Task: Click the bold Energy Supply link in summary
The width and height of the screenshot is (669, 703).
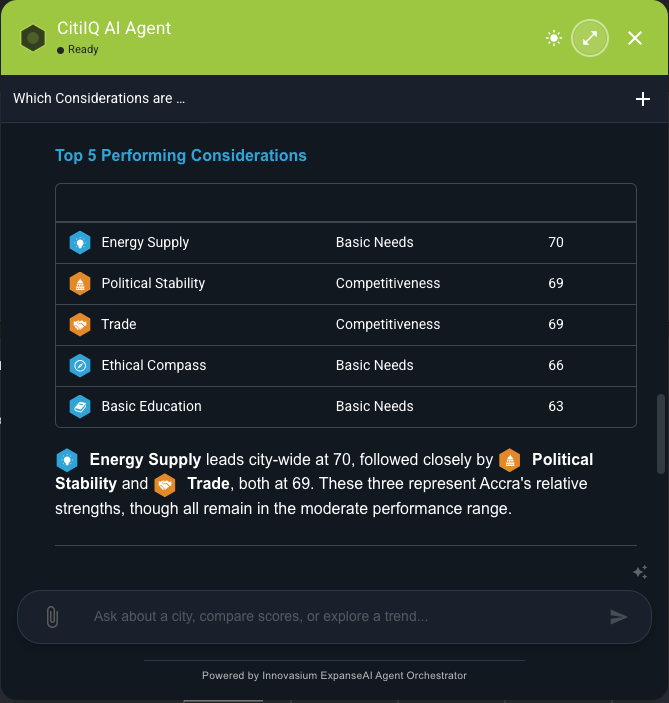Action: tap(145, 460)
